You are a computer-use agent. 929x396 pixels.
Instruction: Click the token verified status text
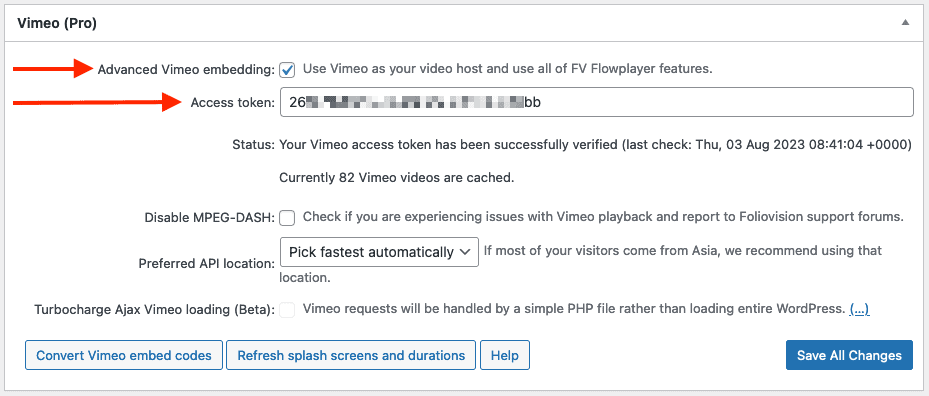[595, 145]
